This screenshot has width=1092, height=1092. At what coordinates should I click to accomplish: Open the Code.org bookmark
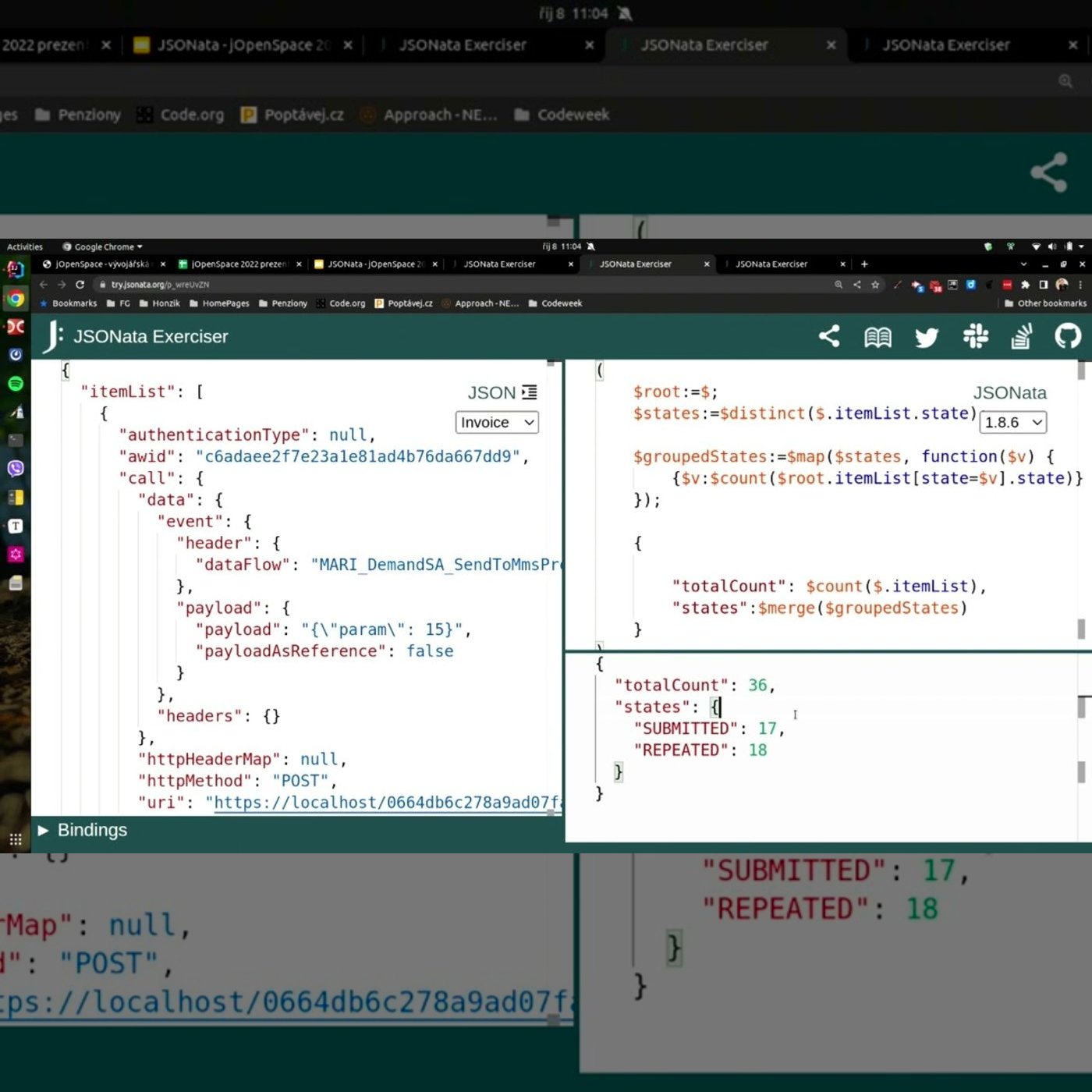click(x=341, y=303)
